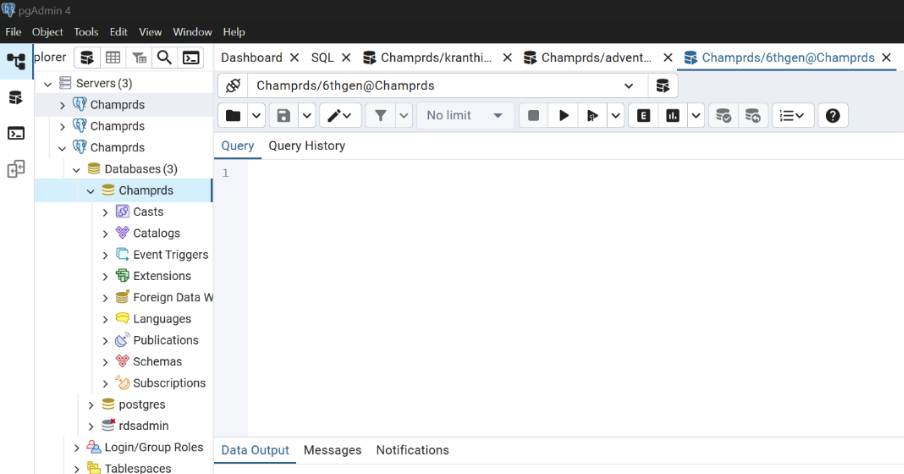
Task: Switch to the SQL tab
Action: (322, 58)
